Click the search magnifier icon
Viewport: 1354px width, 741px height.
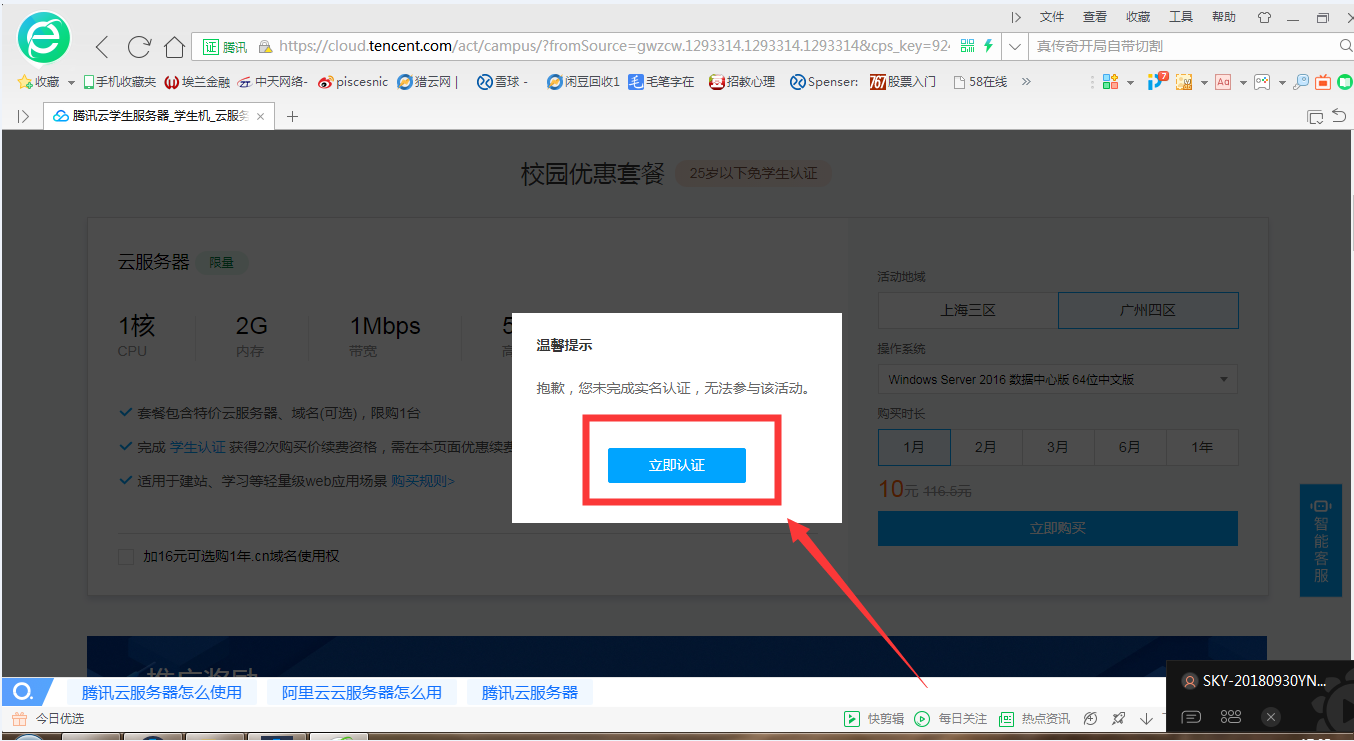pos(1345,46)
